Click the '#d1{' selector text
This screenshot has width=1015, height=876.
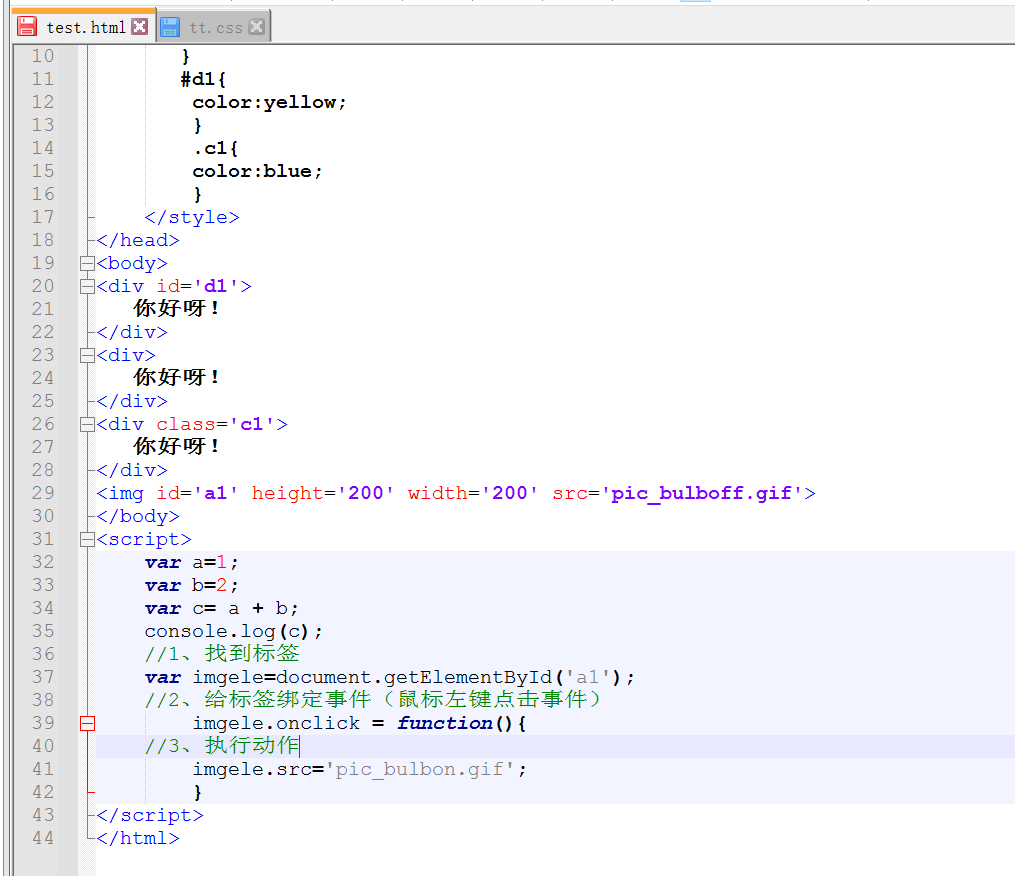[x=203, y=80]
